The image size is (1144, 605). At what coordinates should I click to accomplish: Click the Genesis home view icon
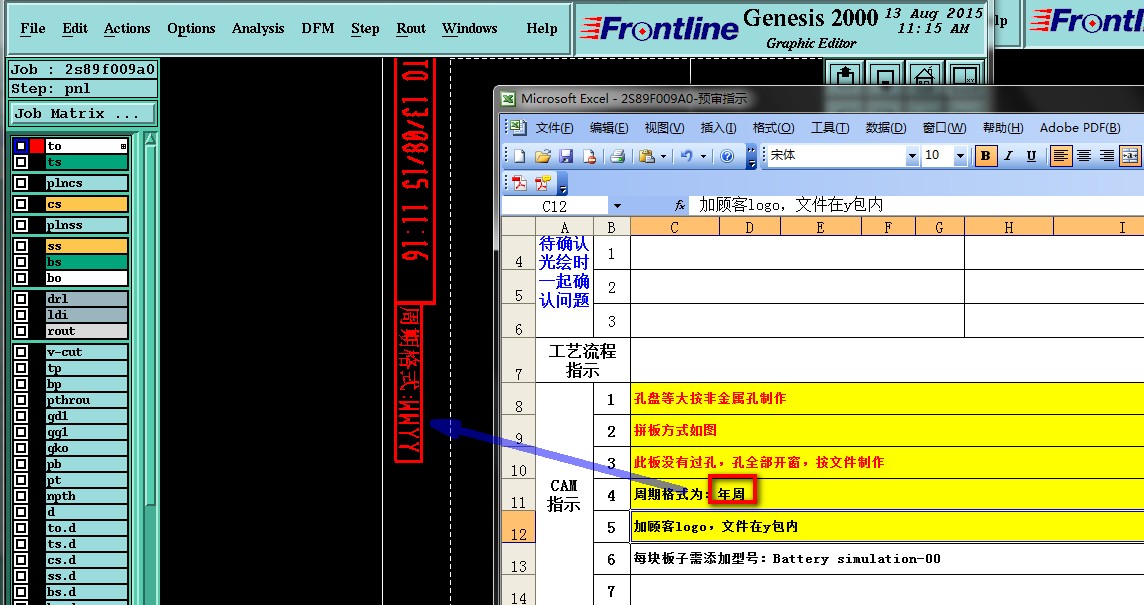point(924,75)
